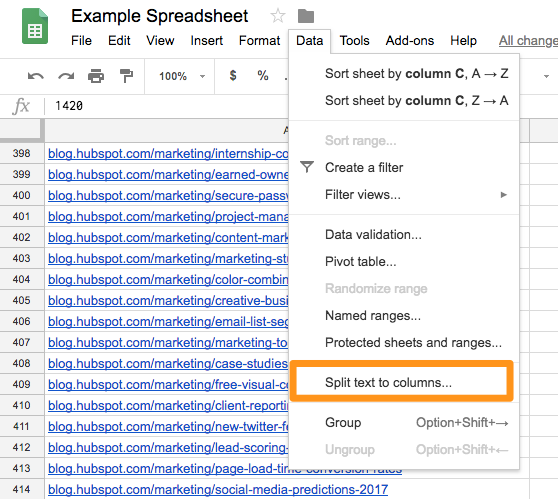Open Named ranges...
The height and width of the screenshot is (499, 558).
click(x=404, y=316)
